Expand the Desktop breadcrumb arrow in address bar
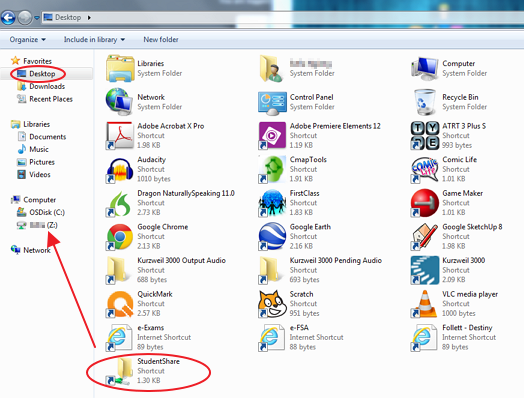Viewport: 524px width, 398px height. pos(89,17)
